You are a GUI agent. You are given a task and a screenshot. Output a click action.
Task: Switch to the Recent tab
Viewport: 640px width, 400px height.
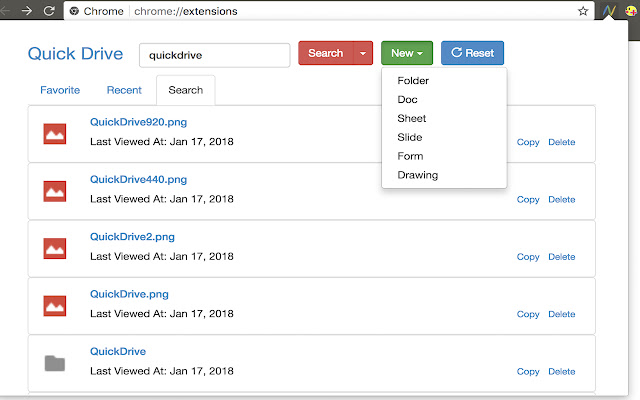coord(124,90)
